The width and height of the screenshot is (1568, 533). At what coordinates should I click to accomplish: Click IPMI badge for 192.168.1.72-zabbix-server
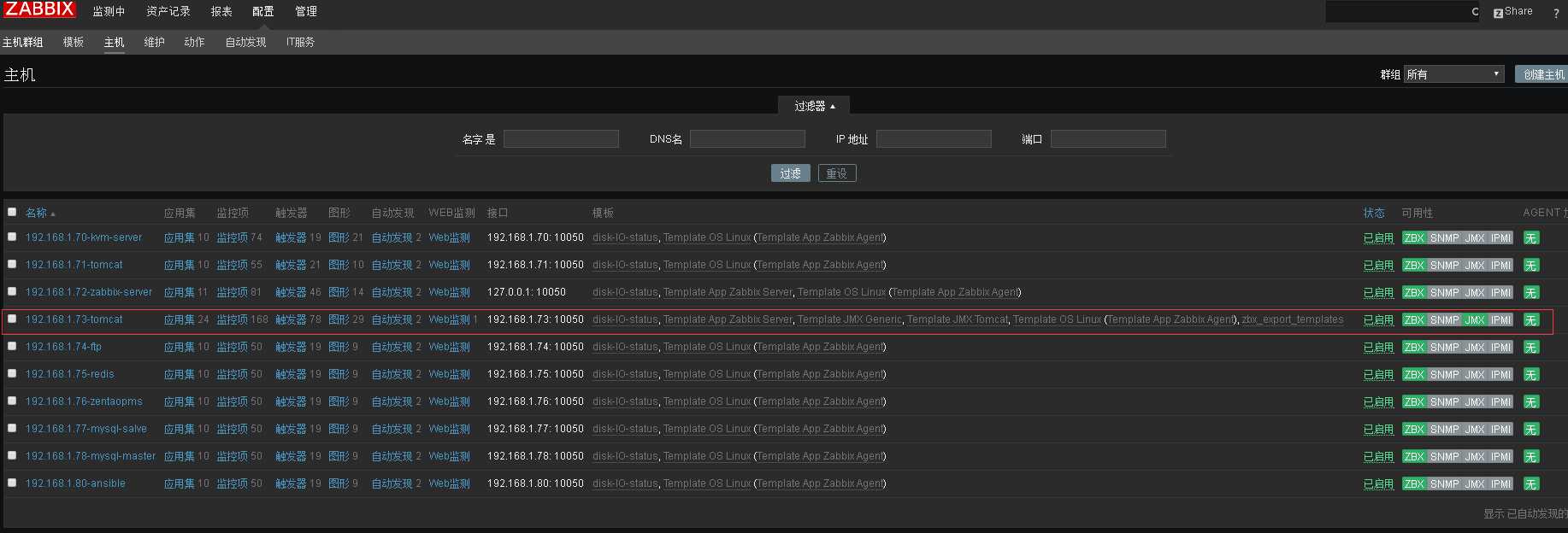(x=1501, y=293)
